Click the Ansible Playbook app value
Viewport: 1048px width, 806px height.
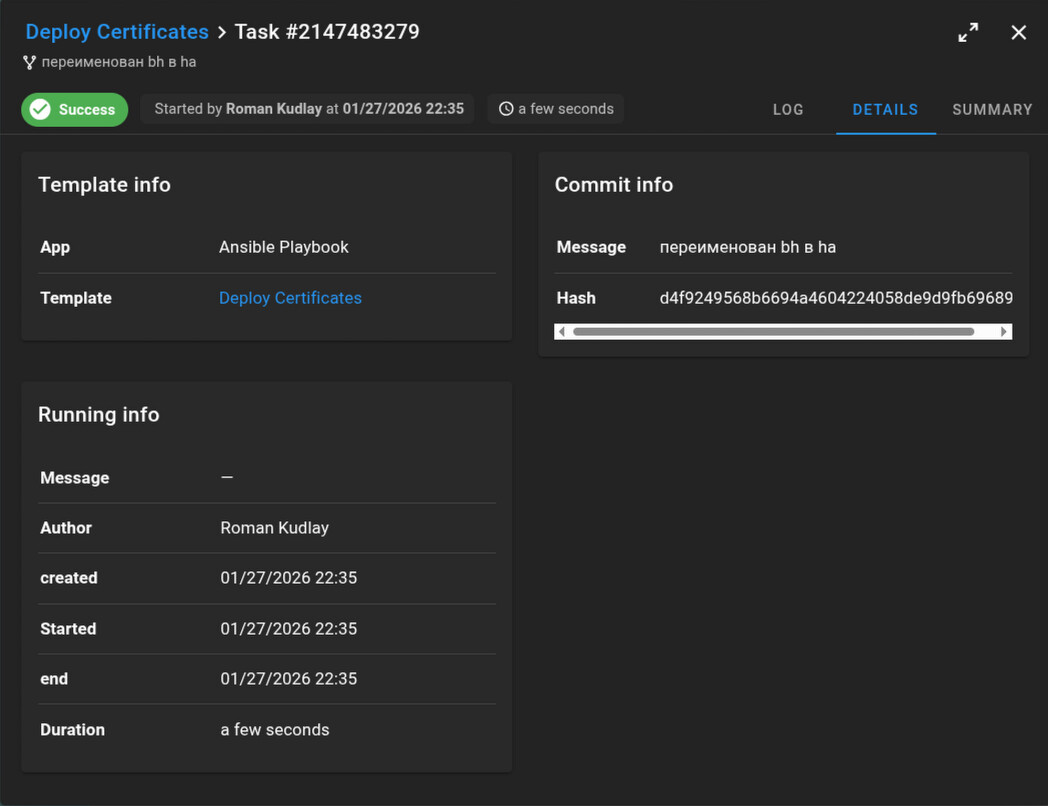pyautogui.click(x=284, y=247)
